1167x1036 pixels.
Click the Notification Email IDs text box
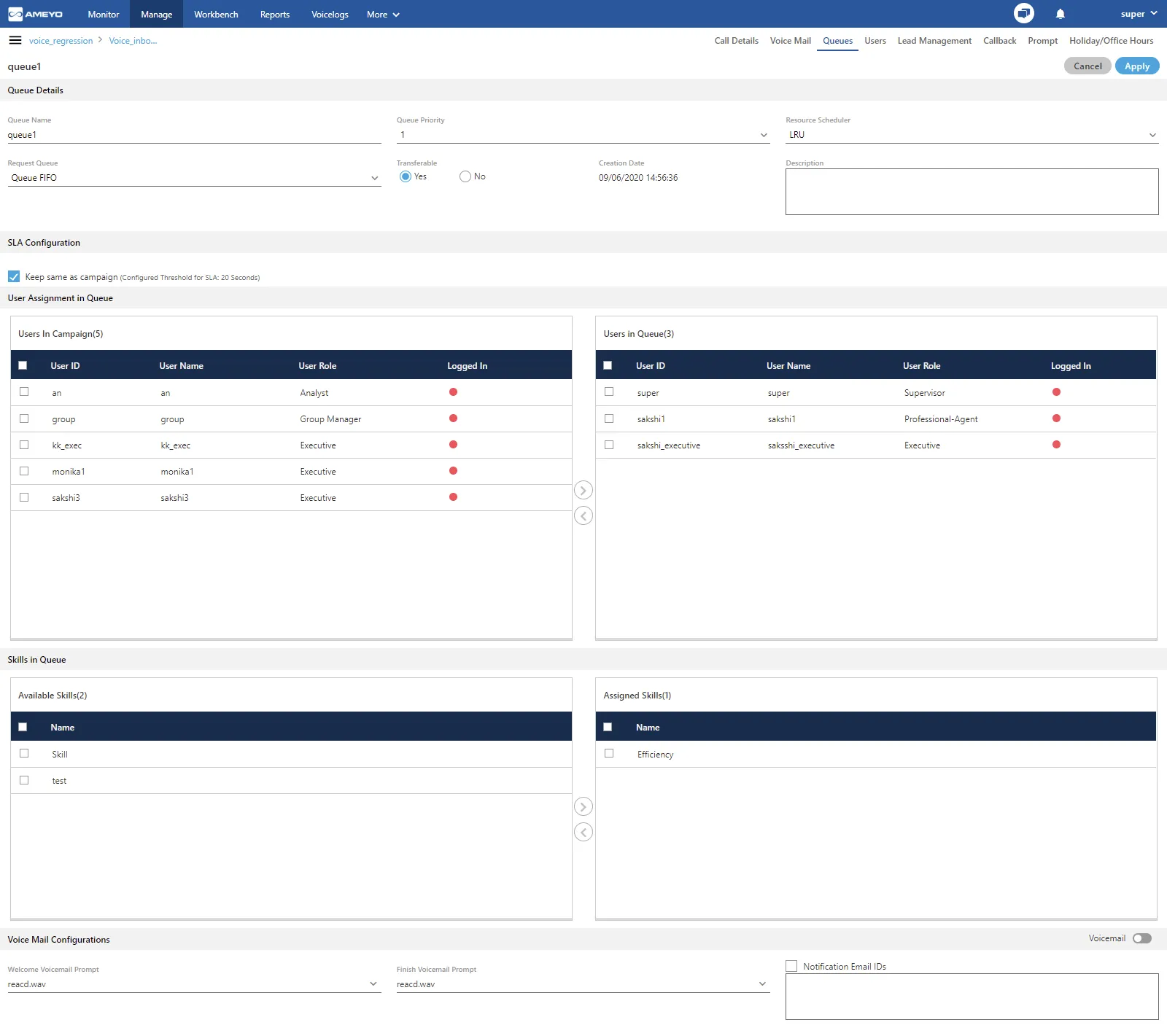972,997
